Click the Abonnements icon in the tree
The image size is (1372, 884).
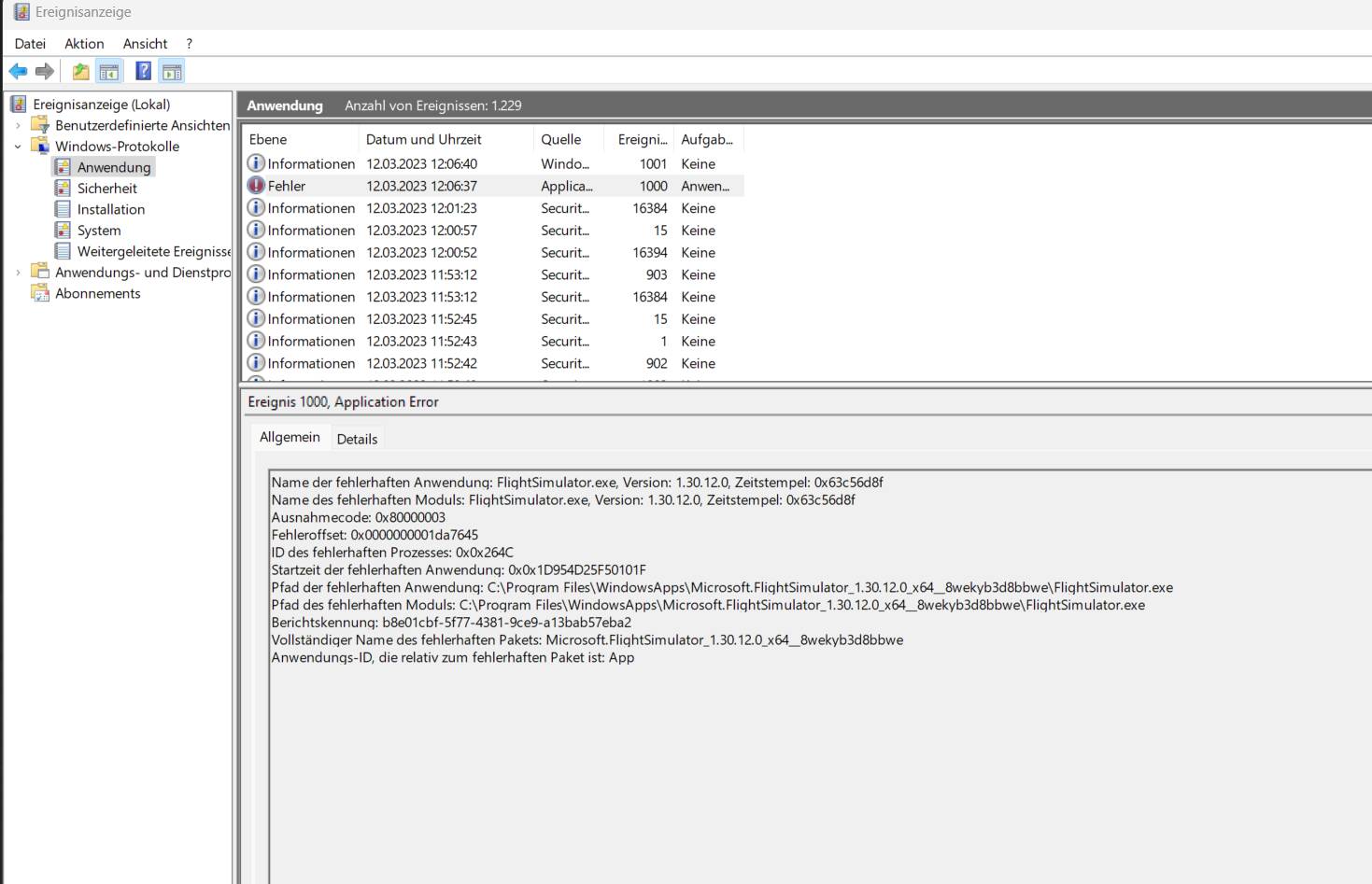coord(40,293)
